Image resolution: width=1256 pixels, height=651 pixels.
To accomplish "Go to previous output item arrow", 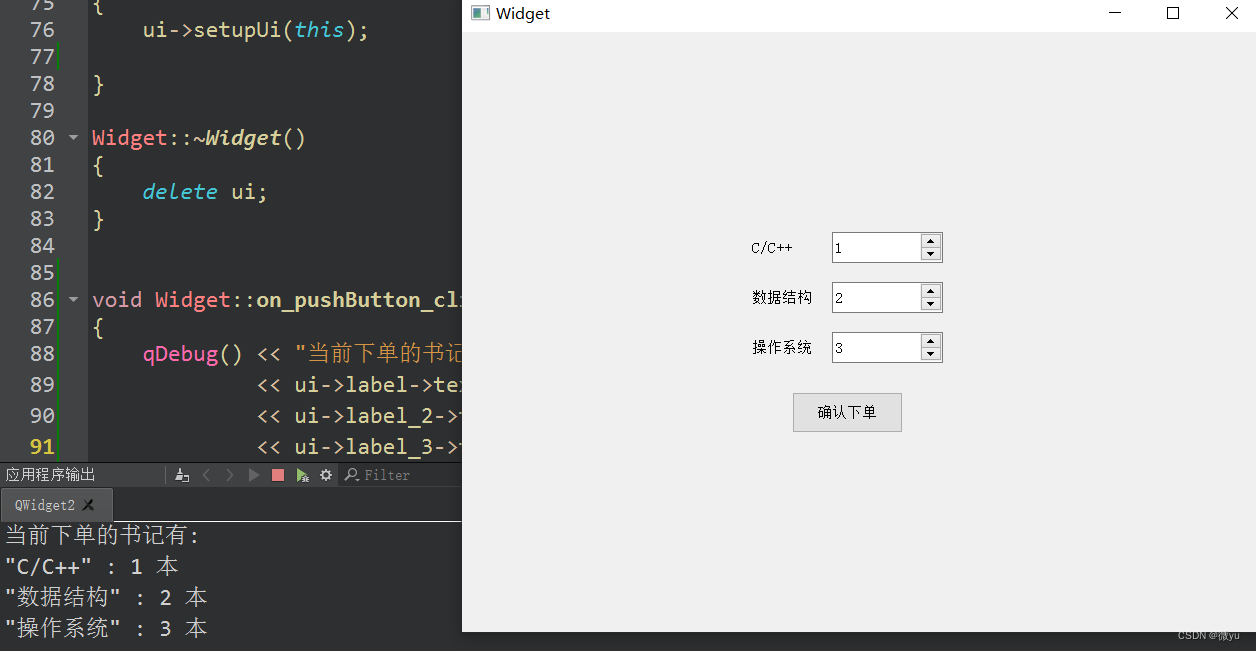I will coord(207,475).
